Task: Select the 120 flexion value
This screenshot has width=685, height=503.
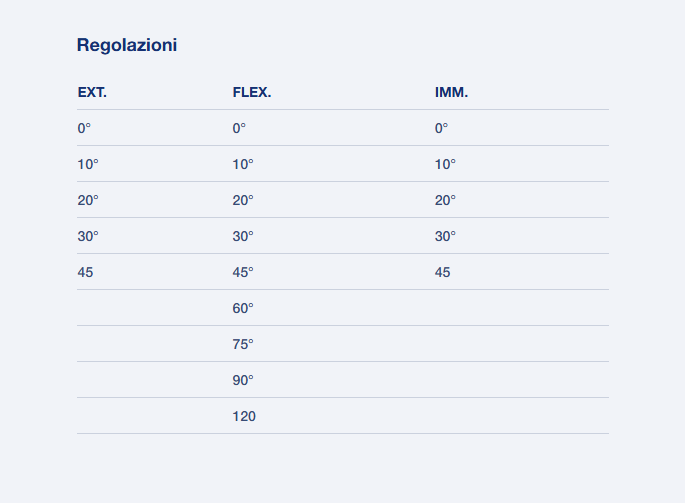Action: click(x=244, y=416)
